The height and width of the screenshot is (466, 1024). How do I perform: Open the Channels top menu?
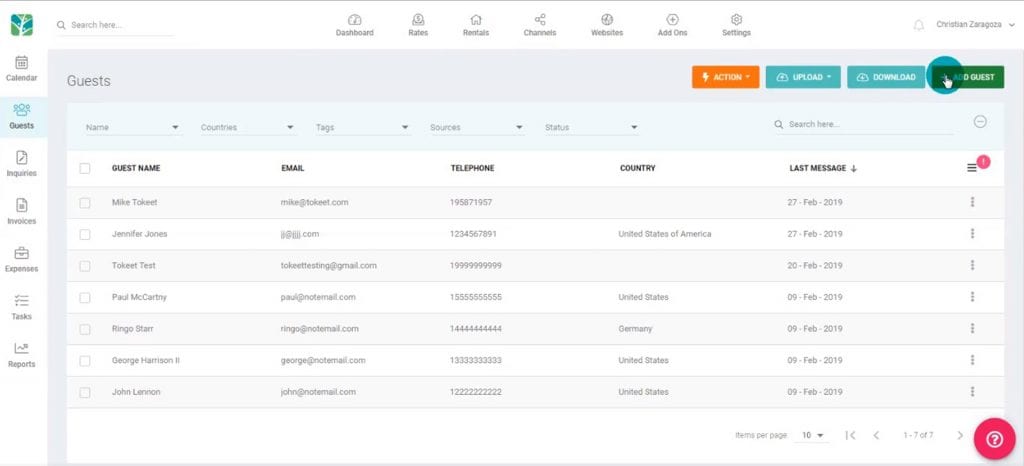coord(540,25)
